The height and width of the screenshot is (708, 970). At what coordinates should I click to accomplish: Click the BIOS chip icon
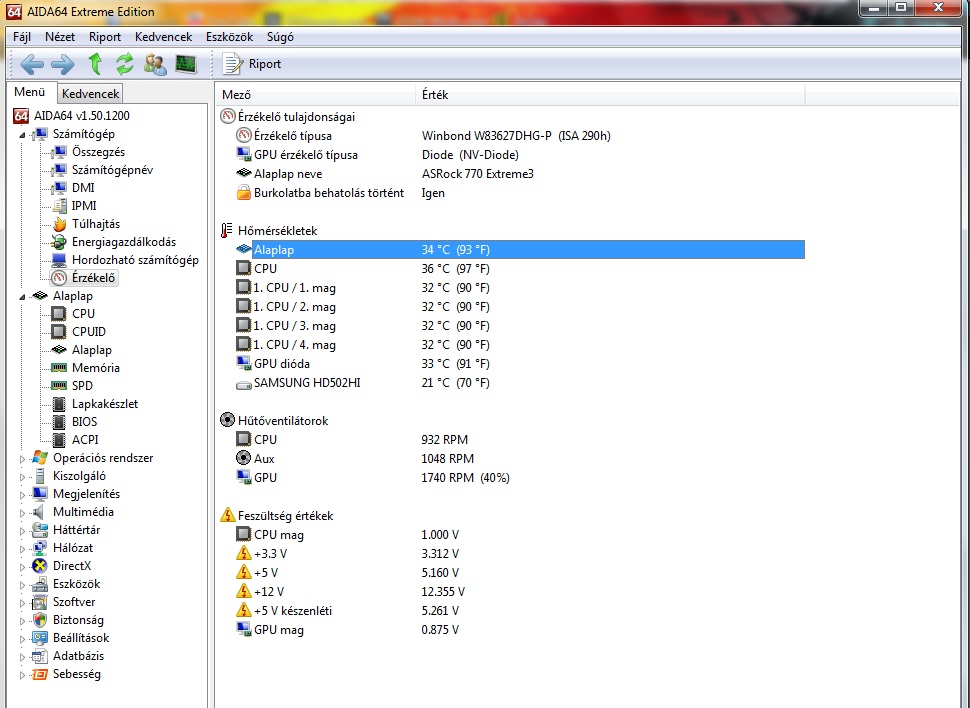pyautogui.click(x=59, y=422)
